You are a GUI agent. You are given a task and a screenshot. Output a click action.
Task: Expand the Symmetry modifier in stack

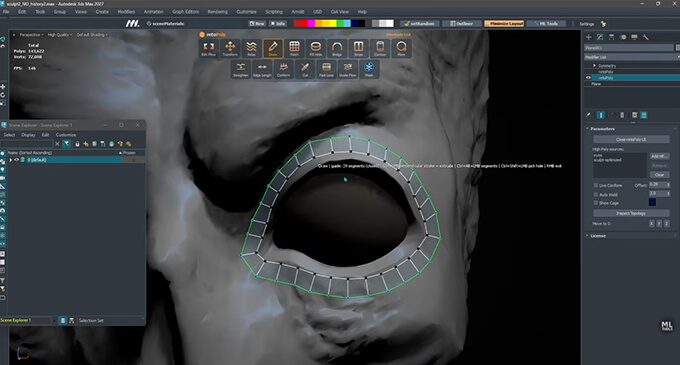point(594,65)
